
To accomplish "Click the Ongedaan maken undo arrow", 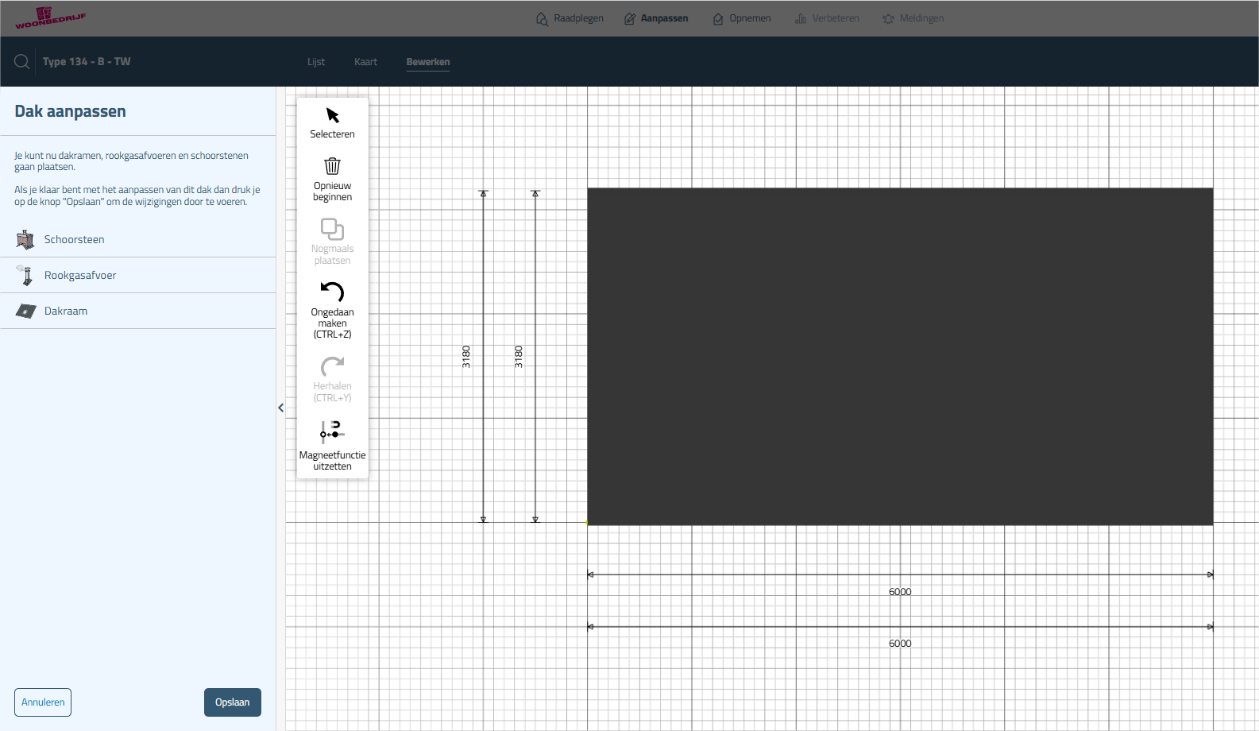I will [332, 292].
